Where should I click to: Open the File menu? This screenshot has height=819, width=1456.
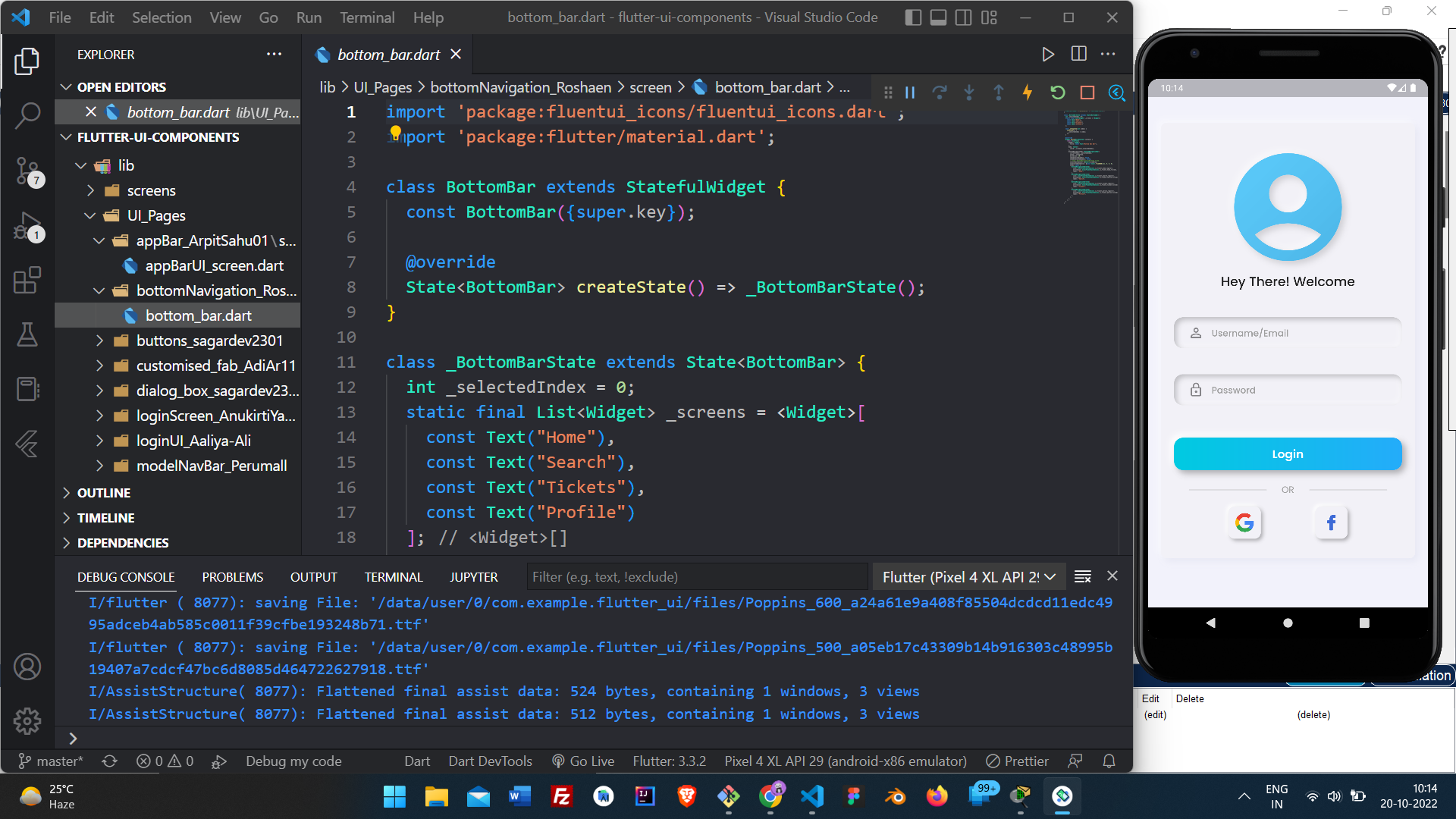[60, 17]
